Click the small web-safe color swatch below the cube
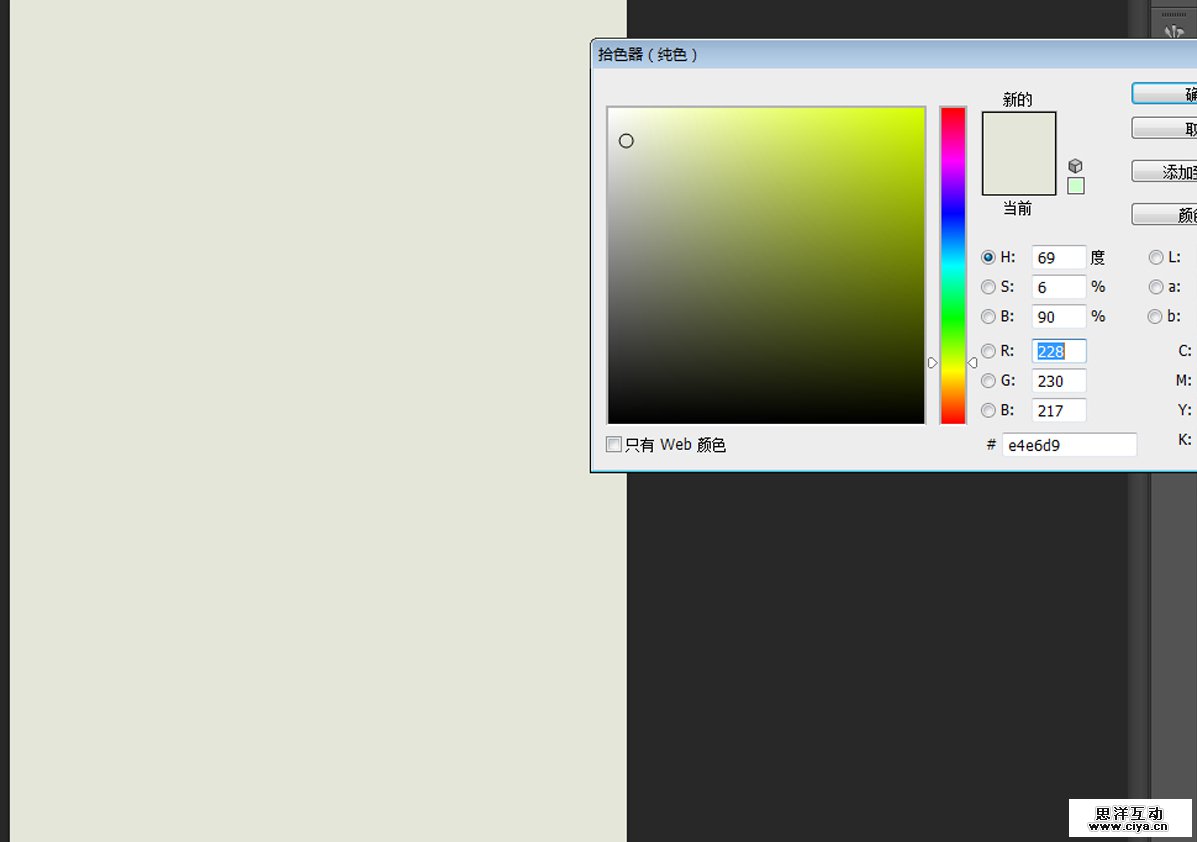The height and width of the screenshot is (842, 1197). click(1076, 185)
